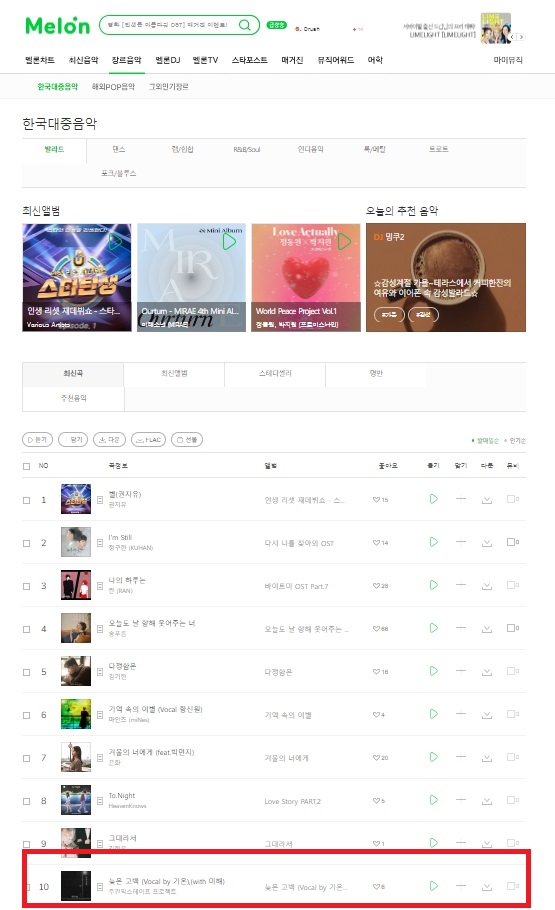Image resolution: width=555 pixels, height=910 pixels.
Task: Open song detail icon for song 3
Action: [100, 586]
